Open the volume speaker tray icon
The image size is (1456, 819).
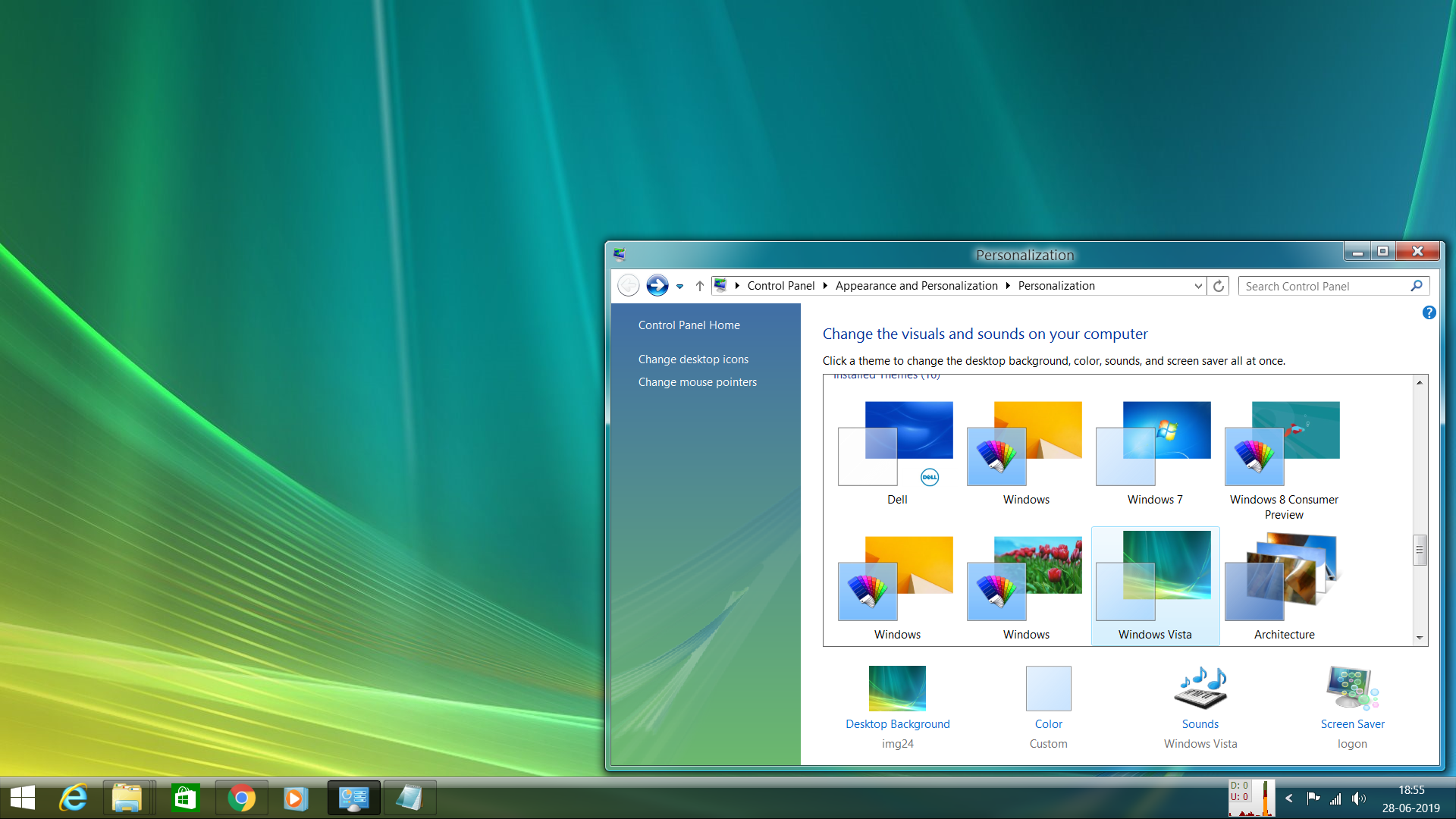point(1359,798)
